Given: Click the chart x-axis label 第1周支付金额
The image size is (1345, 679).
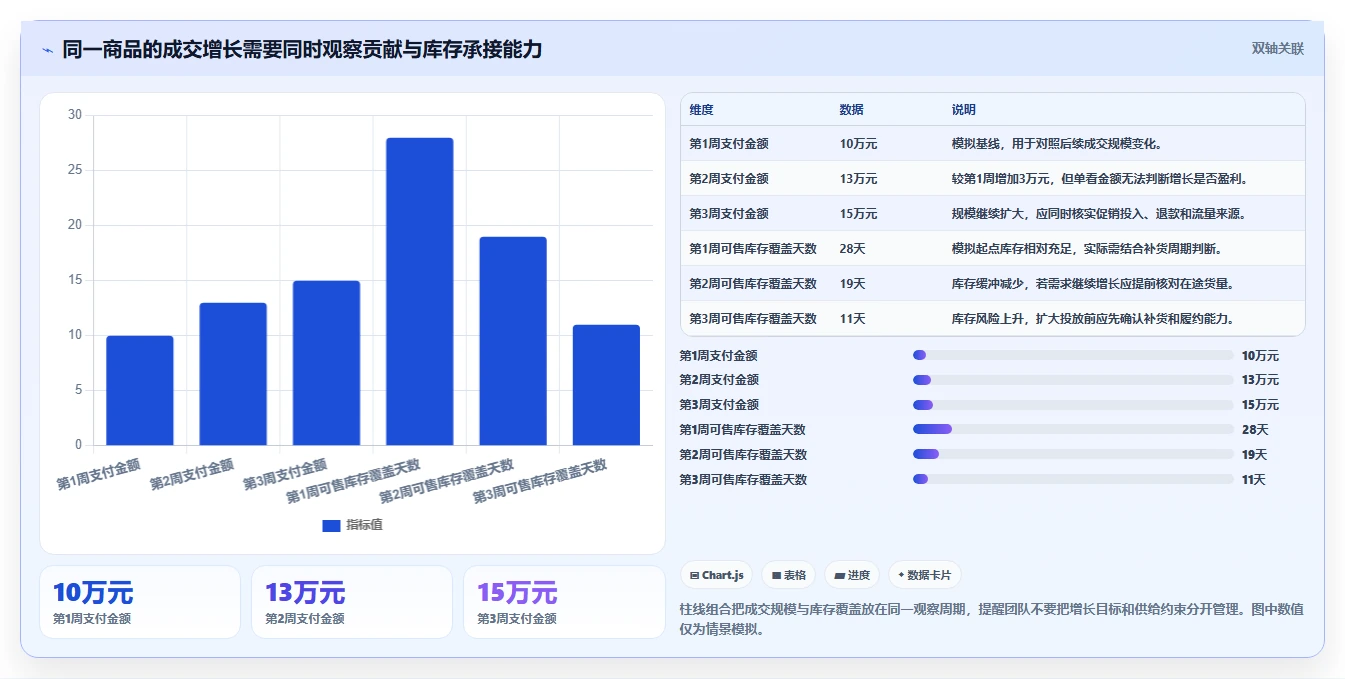Looking at the screenshot, I should pos(99,474).
